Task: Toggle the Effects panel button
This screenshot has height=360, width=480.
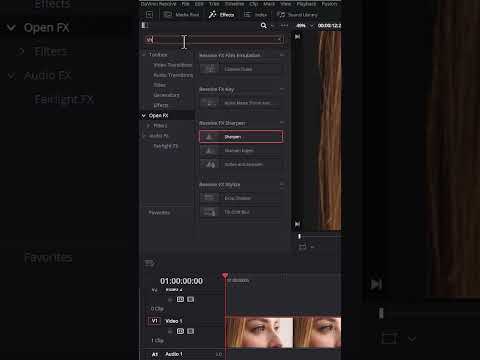Action: pyautogui.click(x=221, y=15)
